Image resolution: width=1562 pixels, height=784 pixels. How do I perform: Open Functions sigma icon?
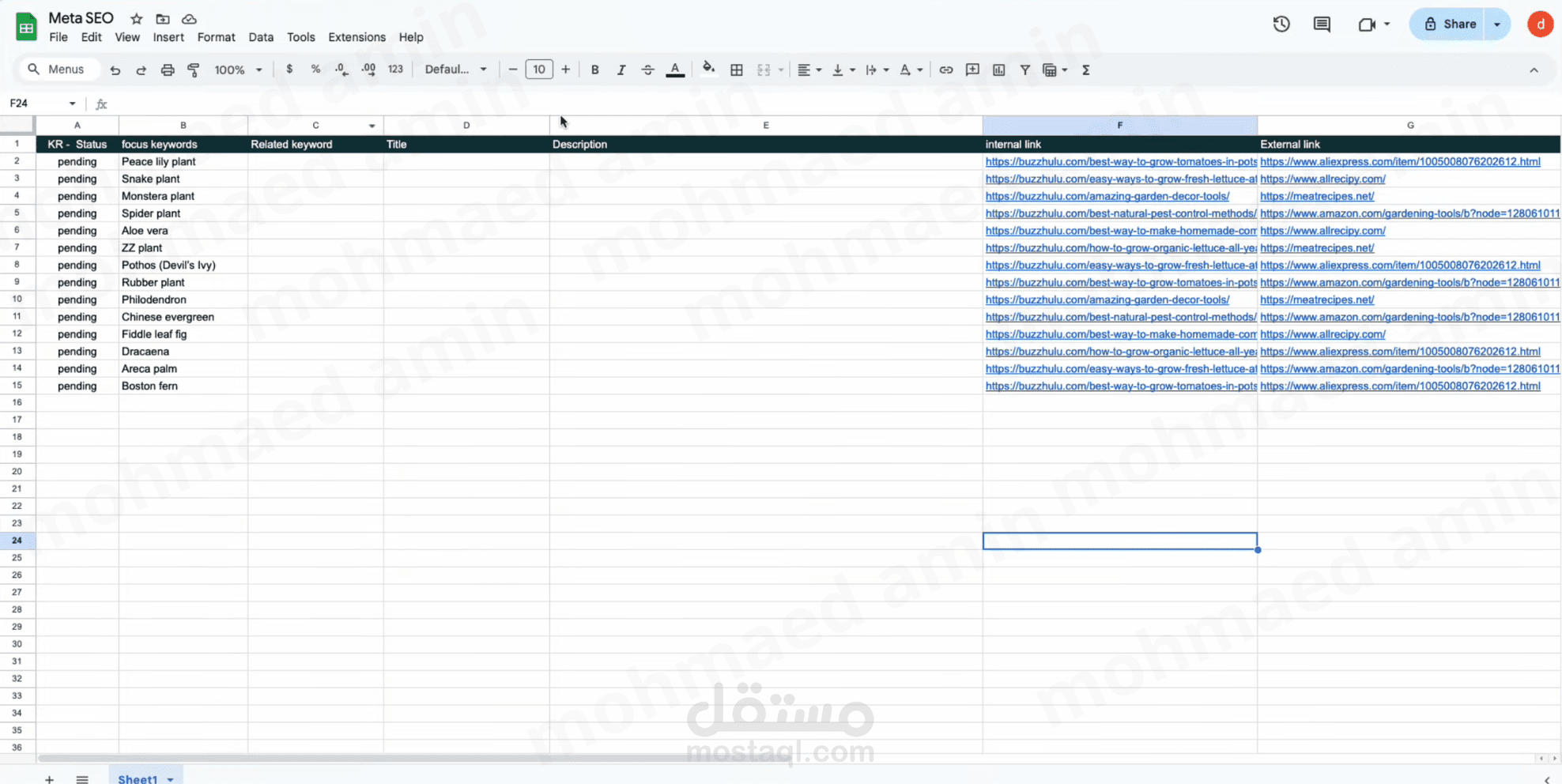click(1086, 70)
